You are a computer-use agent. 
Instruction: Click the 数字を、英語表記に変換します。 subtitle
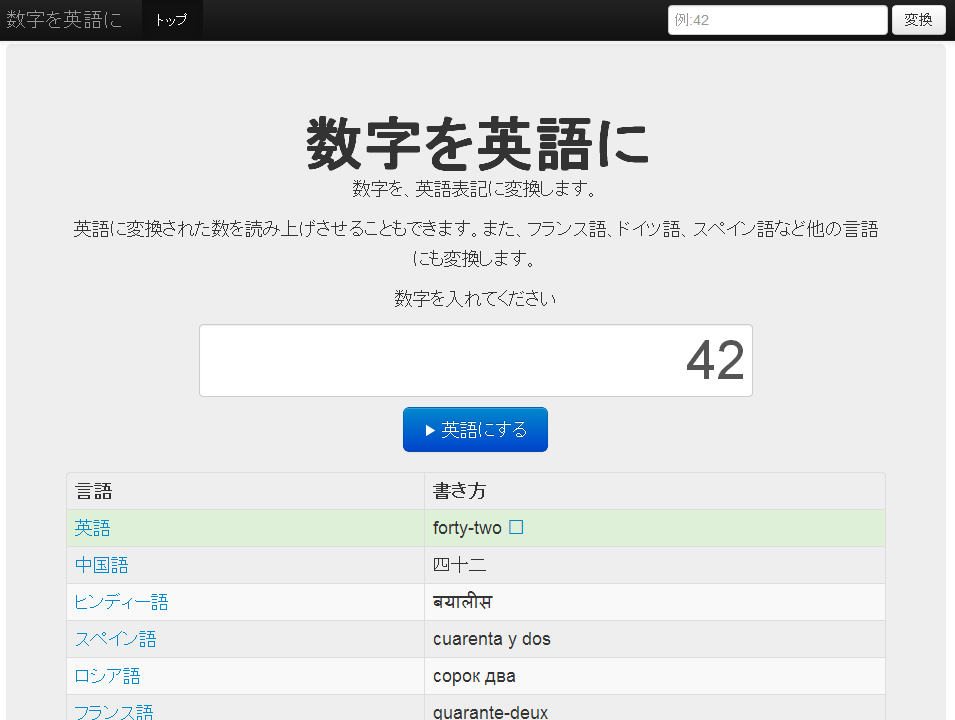click(x=475, y=189)
